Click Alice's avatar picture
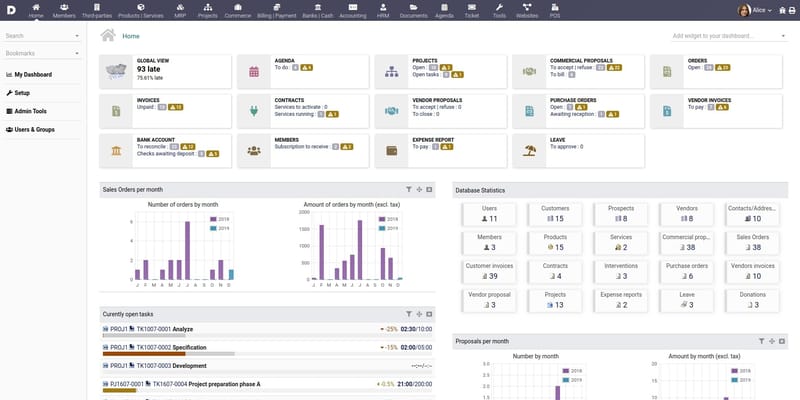Viewport: 800px width, 400px height. (744, 10)
